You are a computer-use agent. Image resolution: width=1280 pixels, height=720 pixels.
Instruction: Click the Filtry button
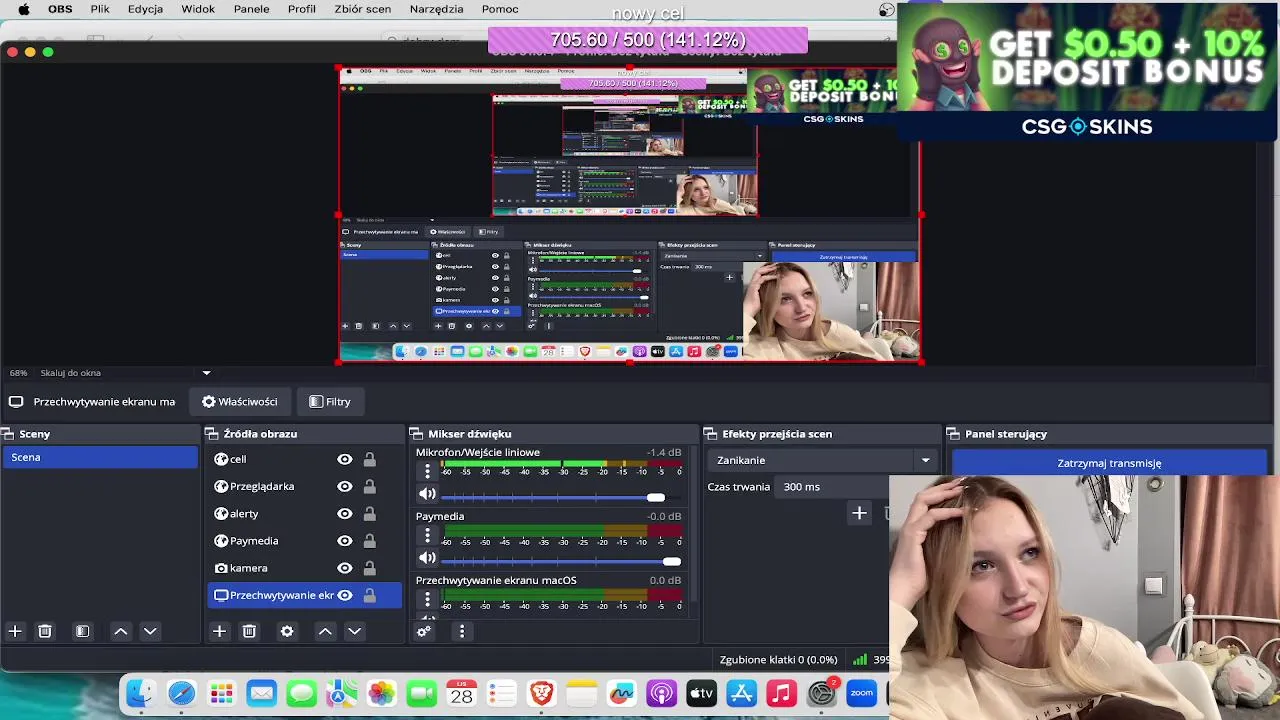pyautogui.click(x=330, y=402)
